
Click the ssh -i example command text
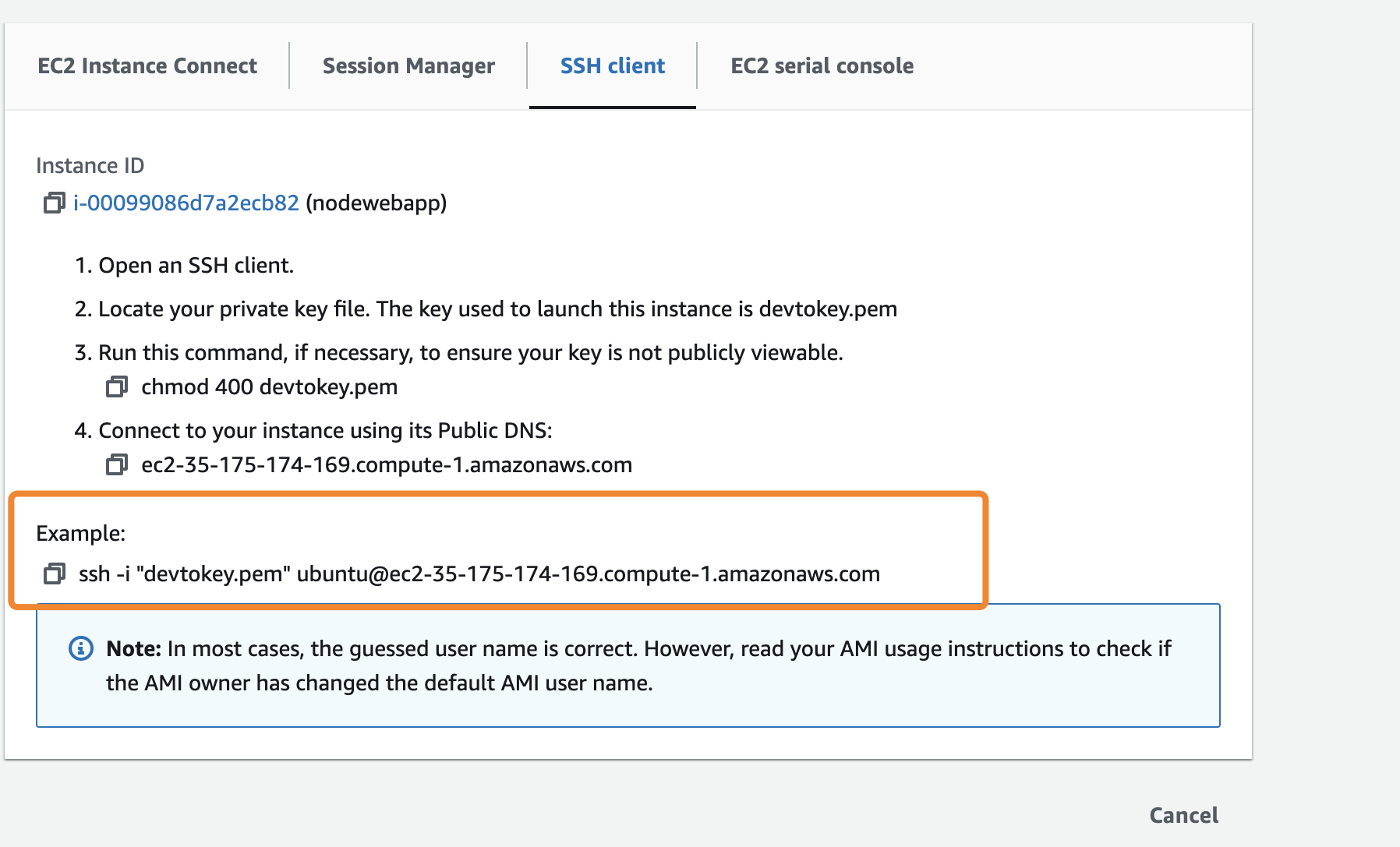(479, 574)
